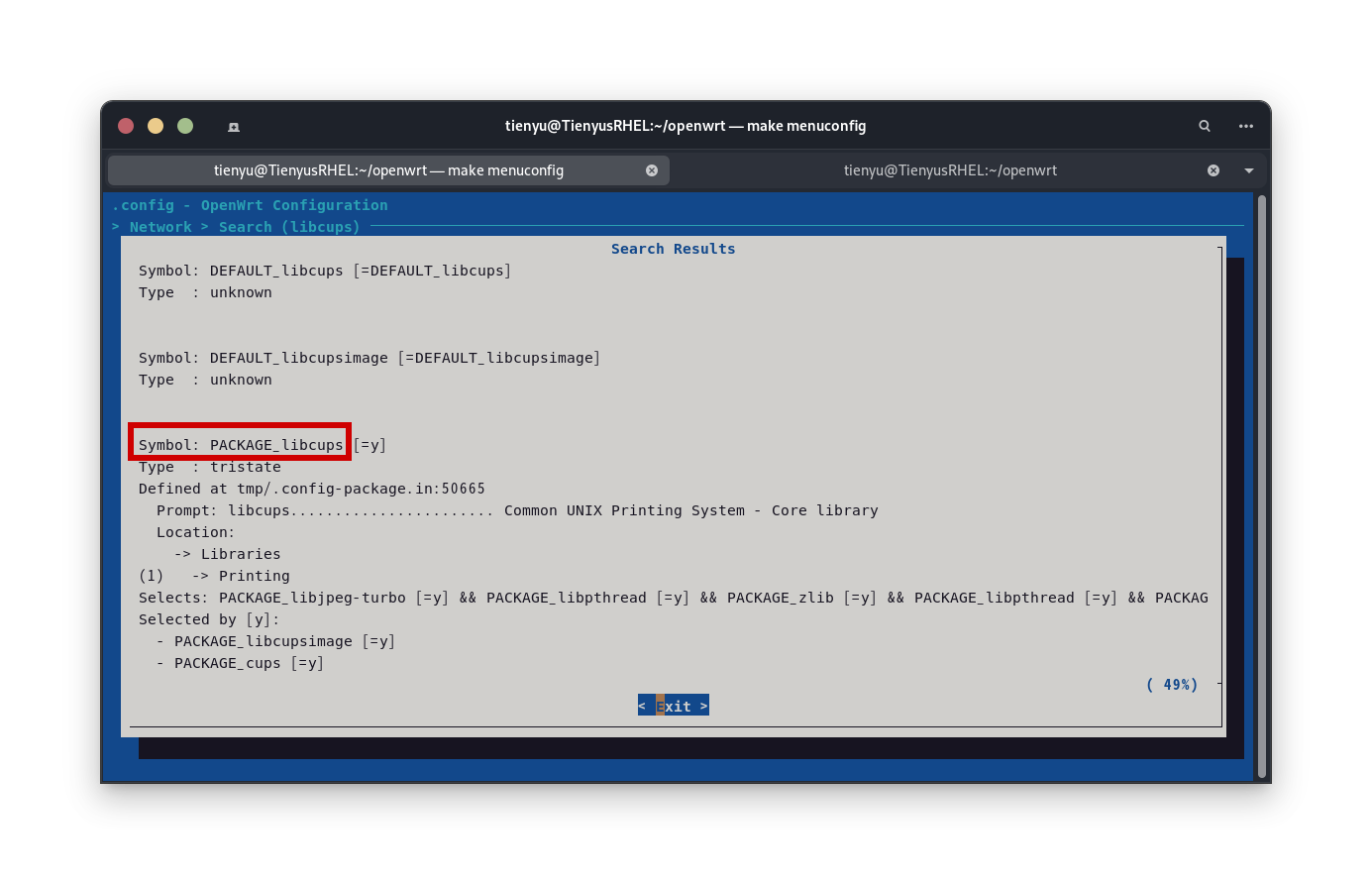The width and height of the screenshot is (1372, 884).
Task: Click the red window close button
Action: (x=126, y=126)
